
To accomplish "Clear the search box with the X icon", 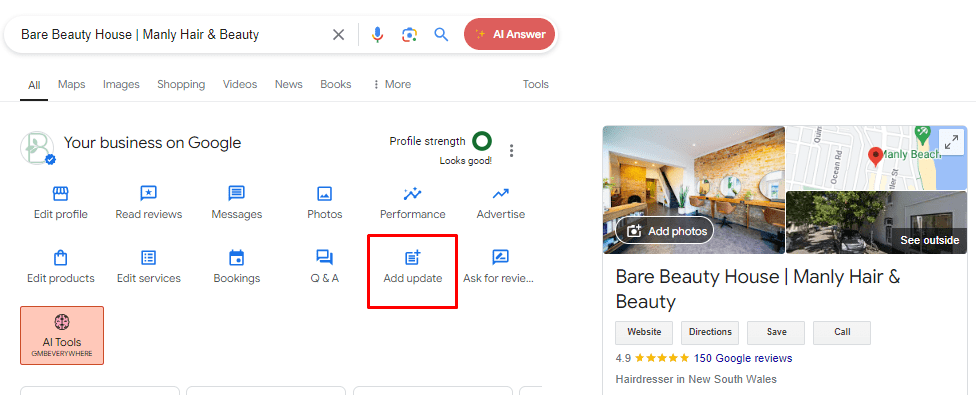I will [338, 35].
